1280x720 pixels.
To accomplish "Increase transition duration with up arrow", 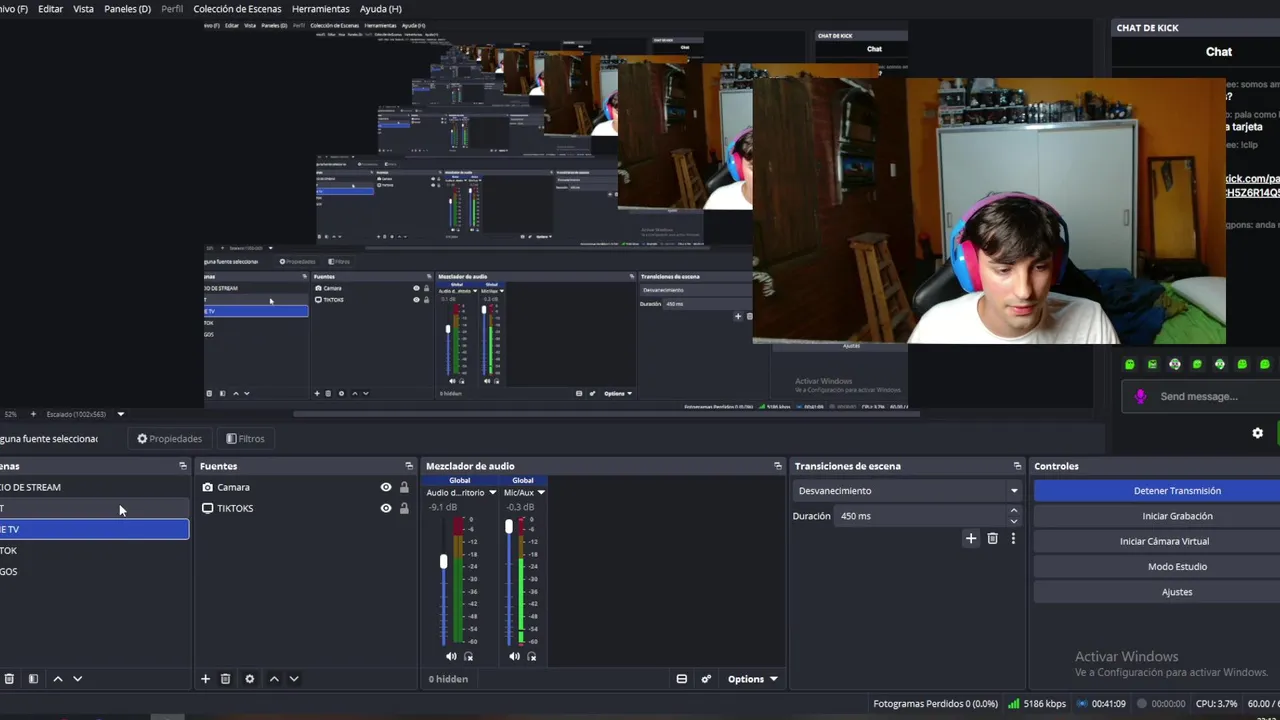I will (1014, 511).
